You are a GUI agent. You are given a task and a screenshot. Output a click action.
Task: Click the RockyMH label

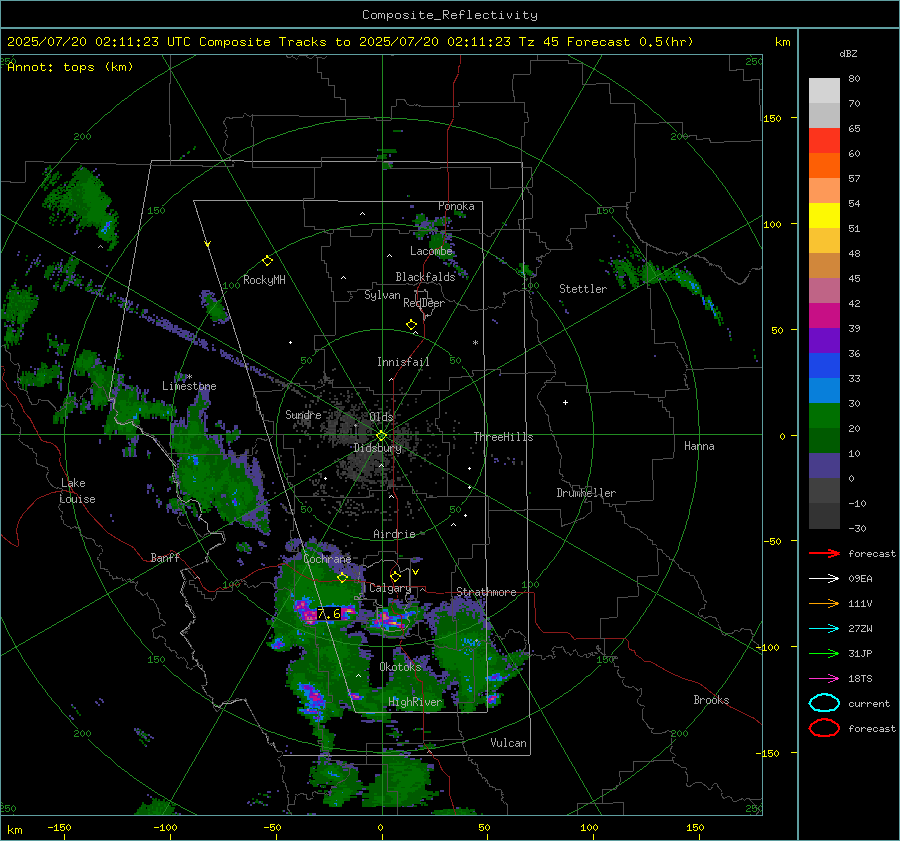(x=264, y=280)
